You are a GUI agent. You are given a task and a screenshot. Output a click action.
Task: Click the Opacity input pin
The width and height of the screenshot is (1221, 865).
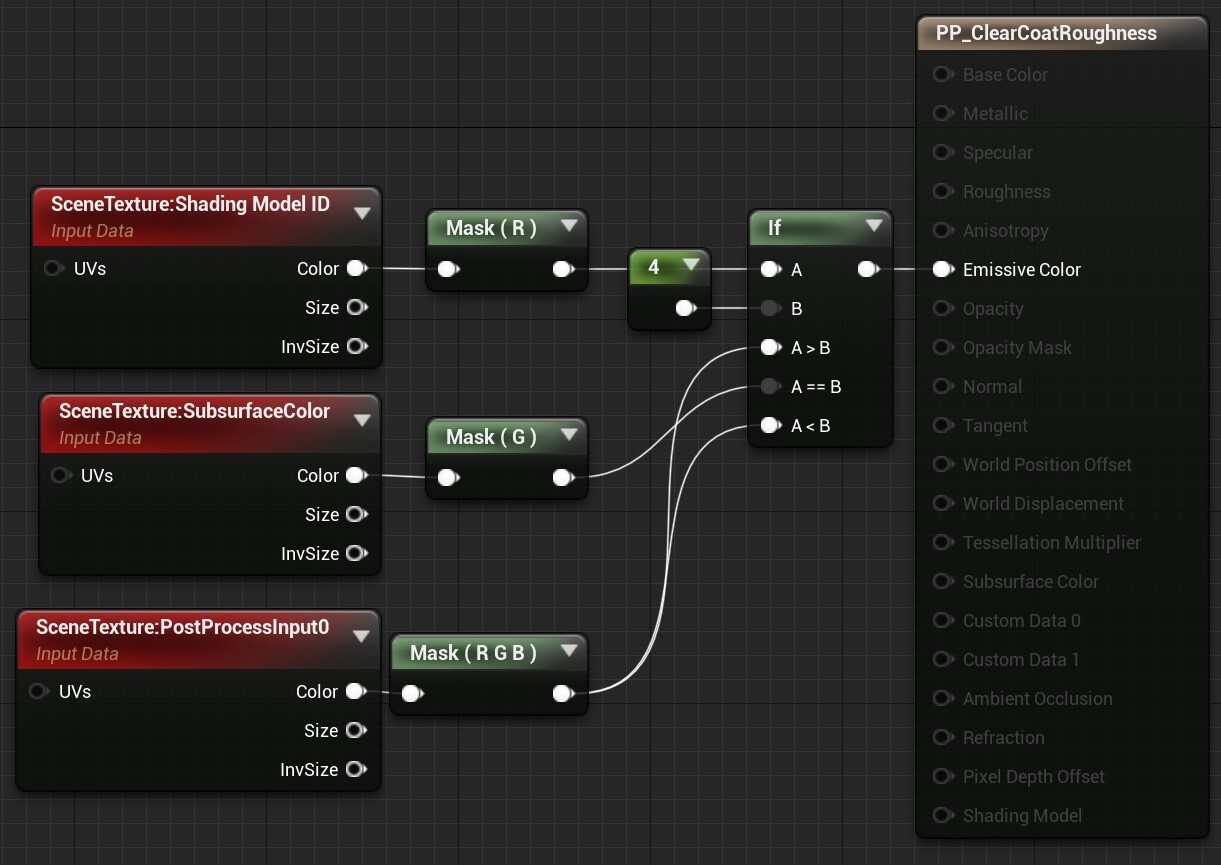[x=942, y=308]
